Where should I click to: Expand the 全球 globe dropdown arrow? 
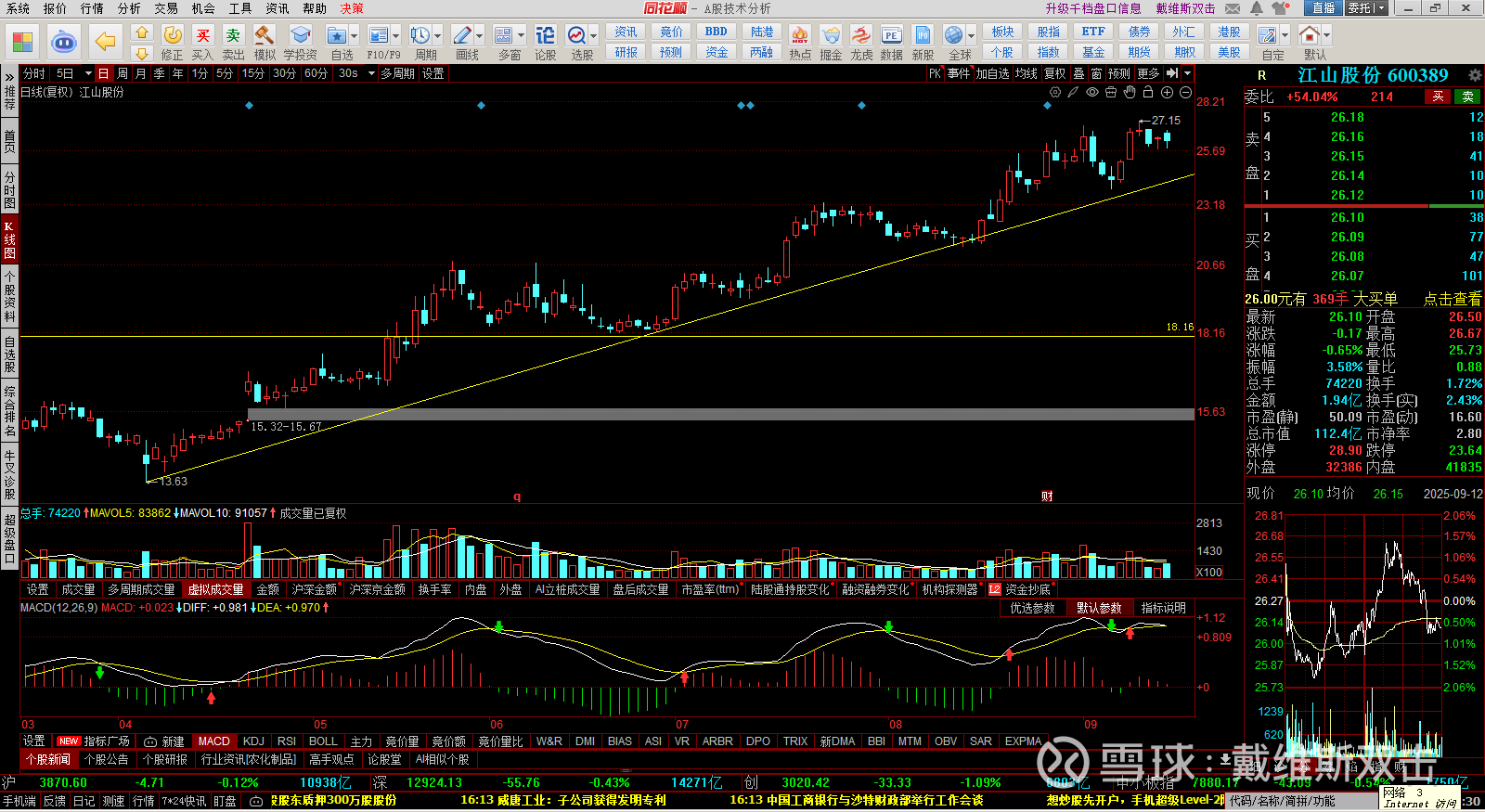[x=972, y=36]
